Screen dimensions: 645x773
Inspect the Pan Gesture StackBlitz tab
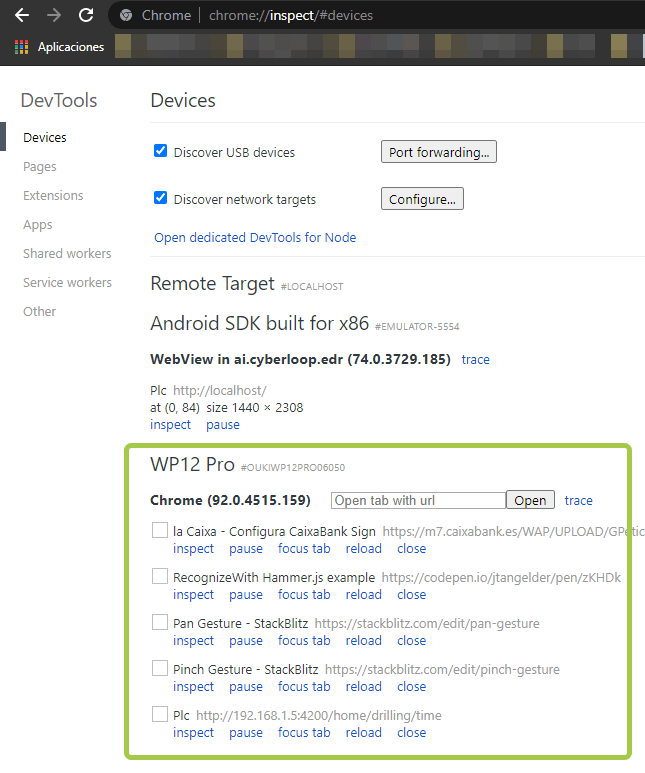click(193, 640)
